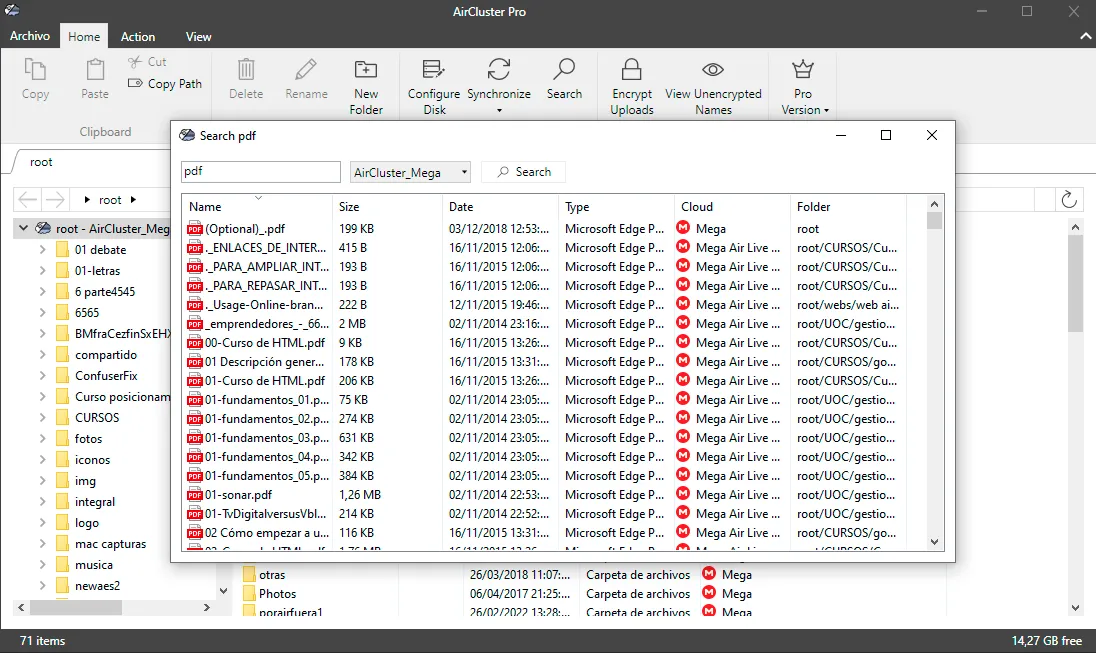Image resolution: width=1096 pixels, height=653 pixels.
Task: Expand the musica folder node
Action: coord(43,564)
